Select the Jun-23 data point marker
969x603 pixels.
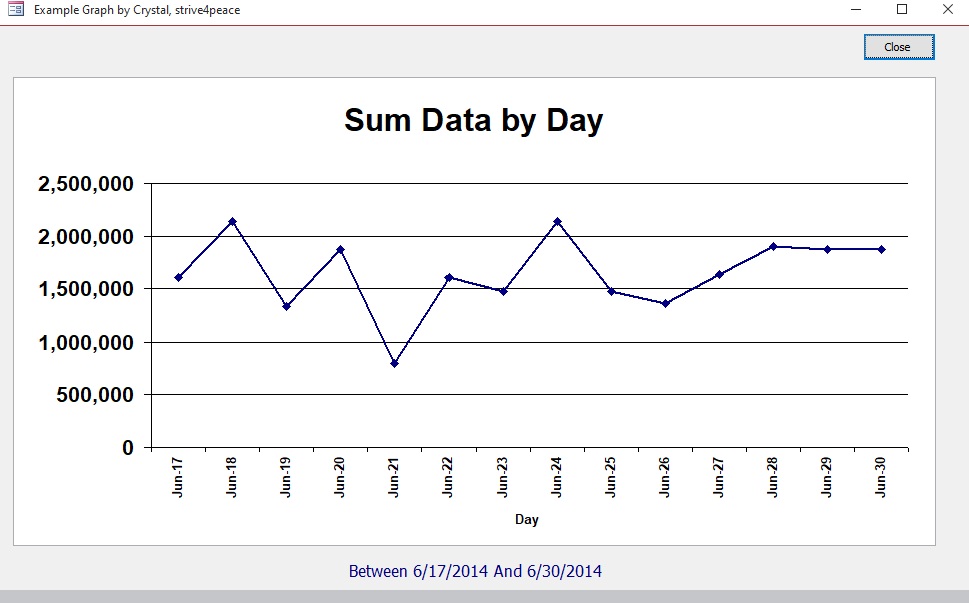pos(503,292)
